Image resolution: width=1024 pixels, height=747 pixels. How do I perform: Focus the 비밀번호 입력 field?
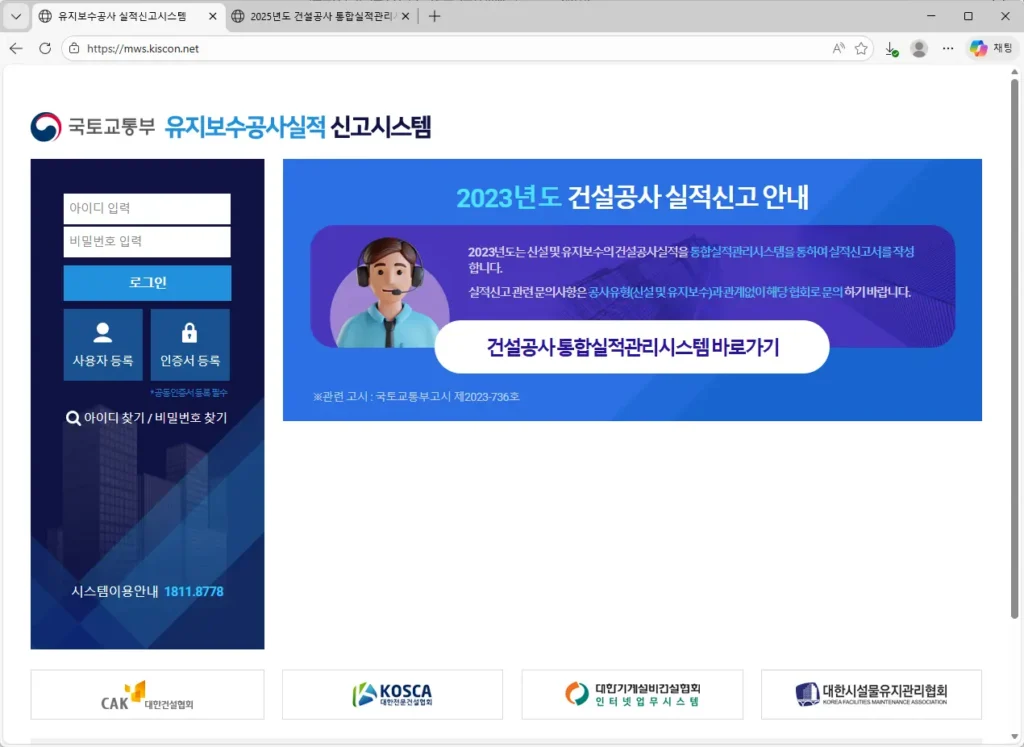[x=147, y=241]
